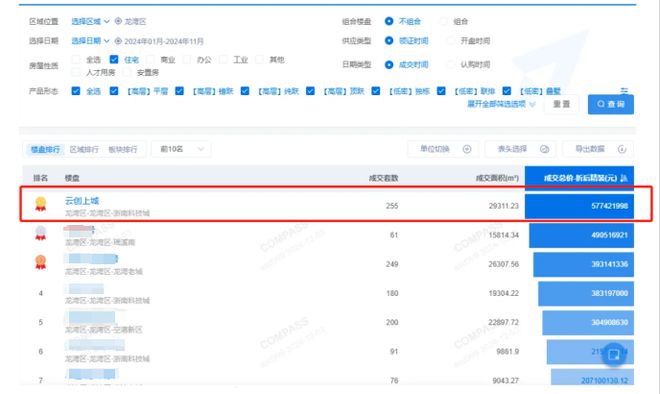The height and width of the screenshot is (394, 660).
Task: Click the 成交套数 cell 255
Action: pos(392,206)
